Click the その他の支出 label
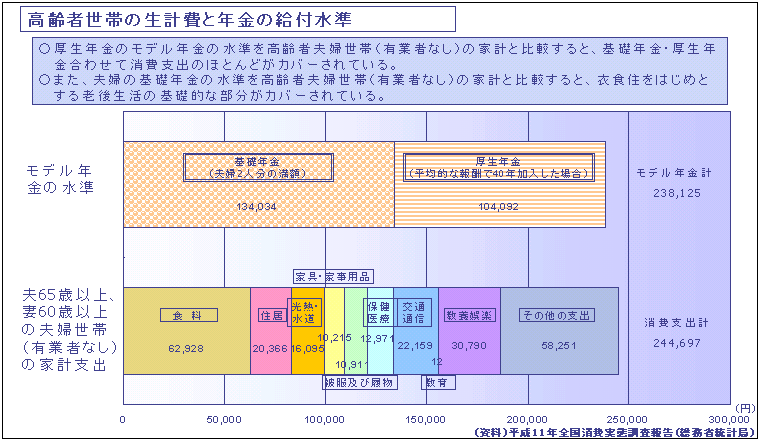This screenshot has height=441, width=760. [x=557, y=315]
